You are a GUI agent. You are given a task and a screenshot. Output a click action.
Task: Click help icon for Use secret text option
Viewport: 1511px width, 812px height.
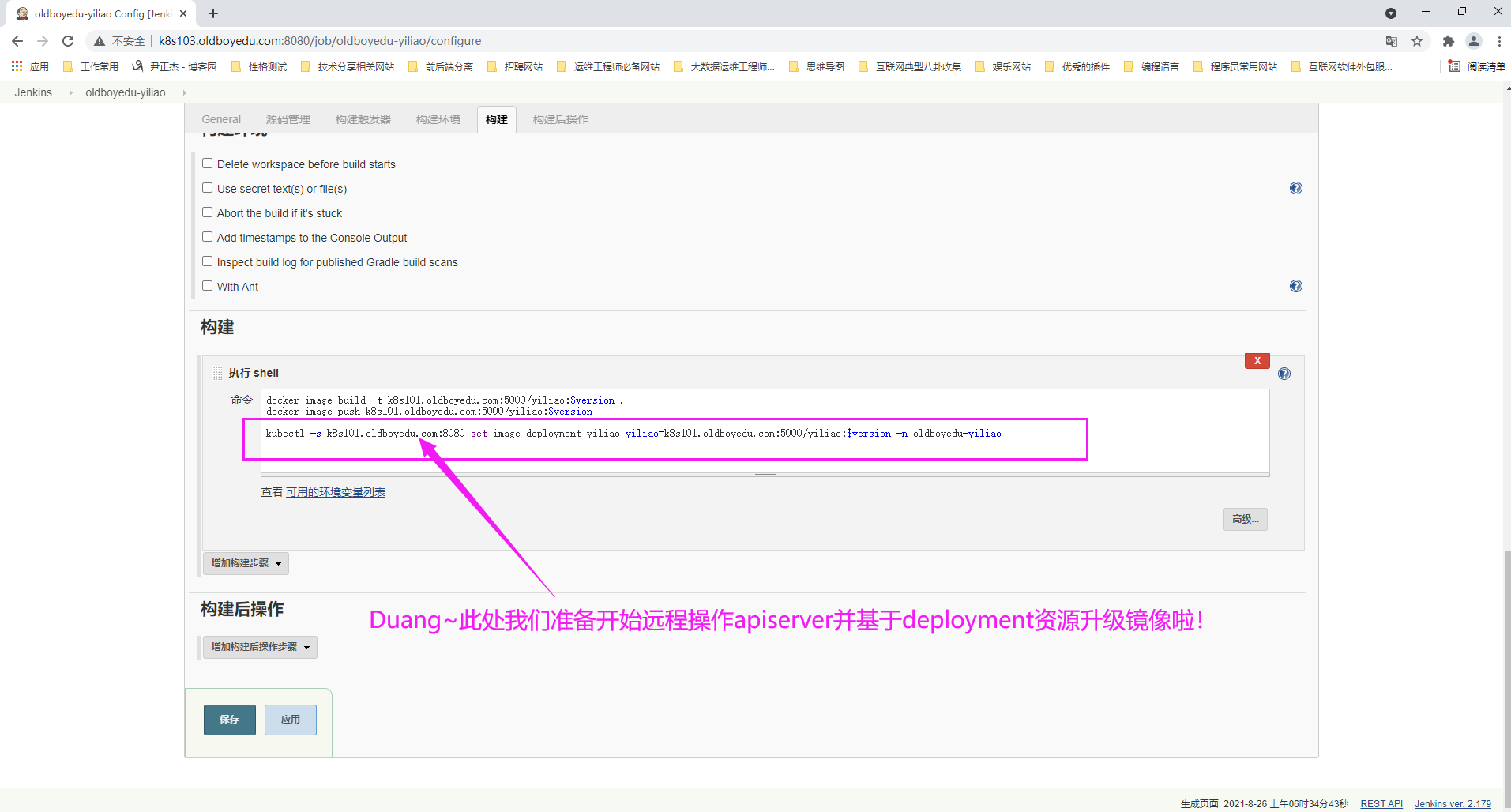(1295, 188)
